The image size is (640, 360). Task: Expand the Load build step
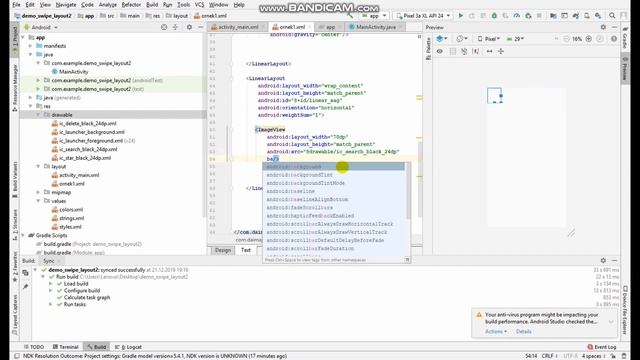point(51,284)
